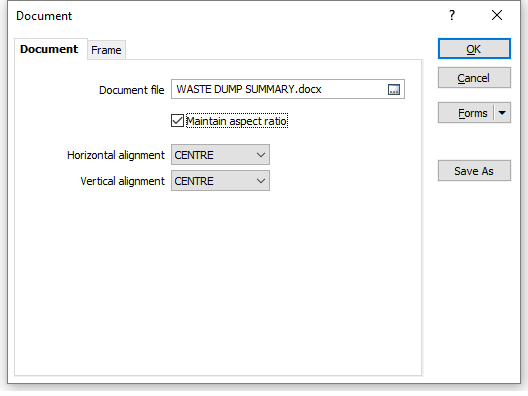Click the Horizontal alignment label

[x=116, y=155]
